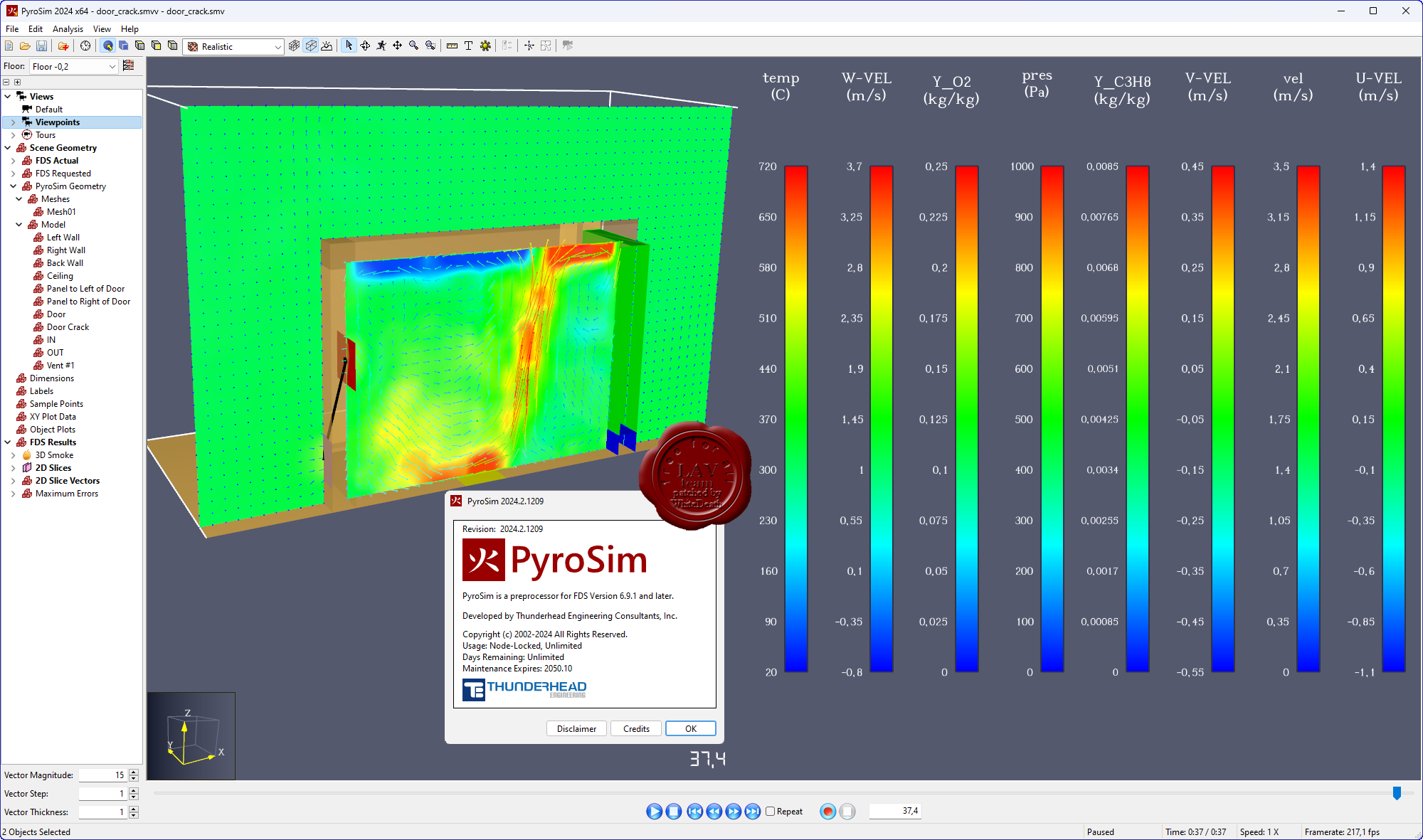This screenshot has height=840, width=1423.
Task: Click the blue Stop playback button
Action: [673, 811]
